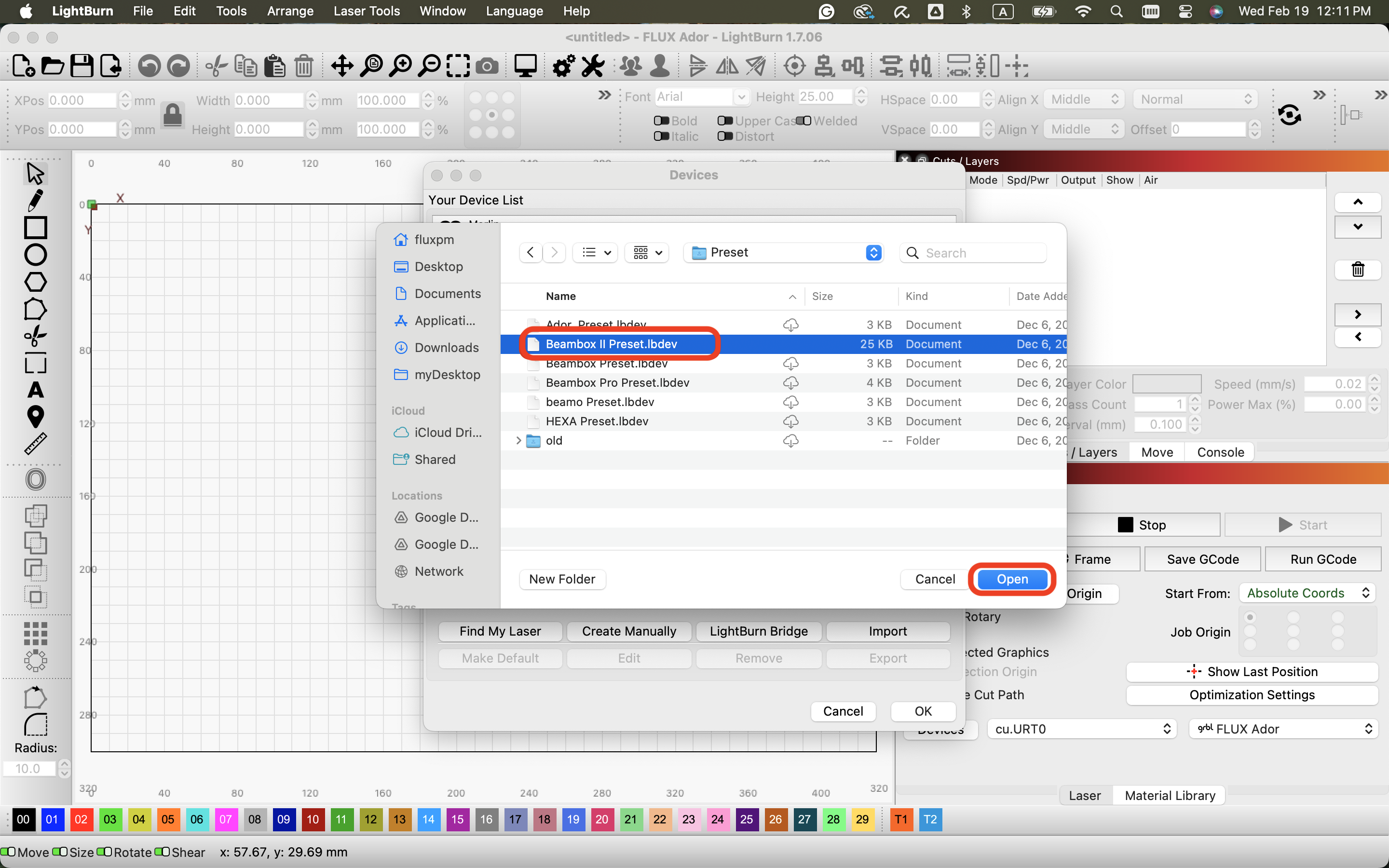Image resolution: width=1389 pixels, height=868 pixels.
Task: Select blue color swatch 01
Action: point(52,819)
